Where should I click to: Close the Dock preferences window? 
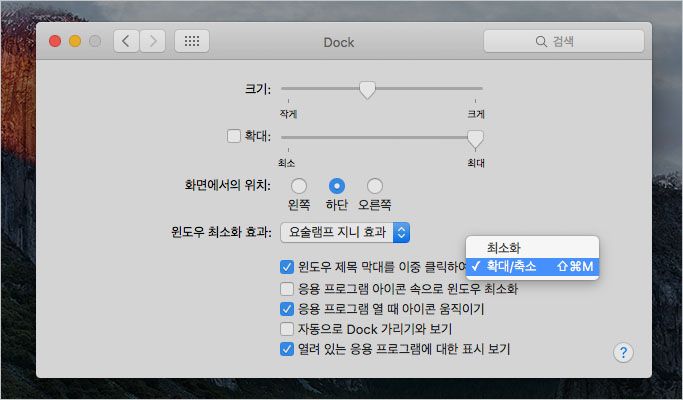pos(55,41)
